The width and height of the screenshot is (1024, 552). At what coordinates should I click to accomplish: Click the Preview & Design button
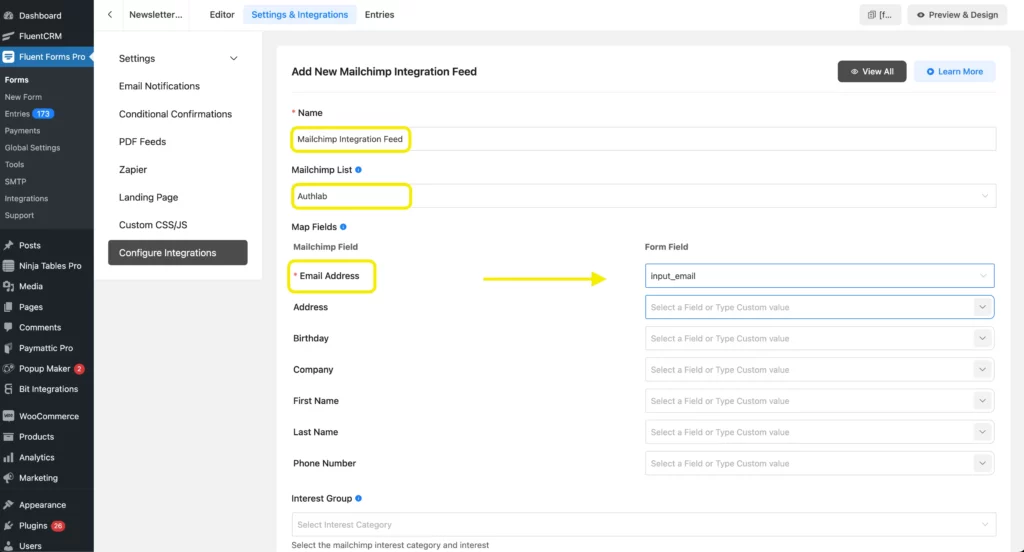(957, 14)
